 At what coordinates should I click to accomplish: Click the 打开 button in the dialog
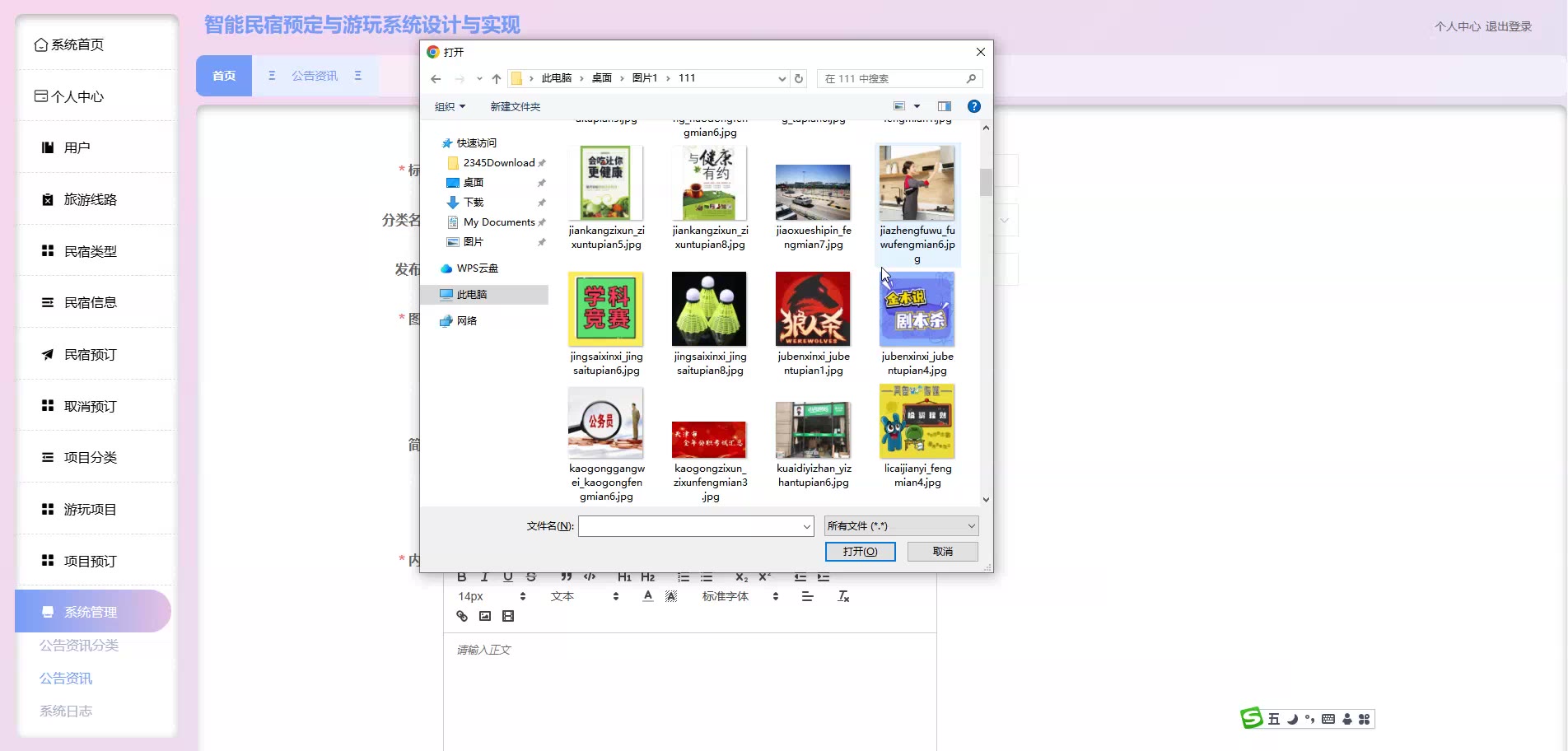860,552
